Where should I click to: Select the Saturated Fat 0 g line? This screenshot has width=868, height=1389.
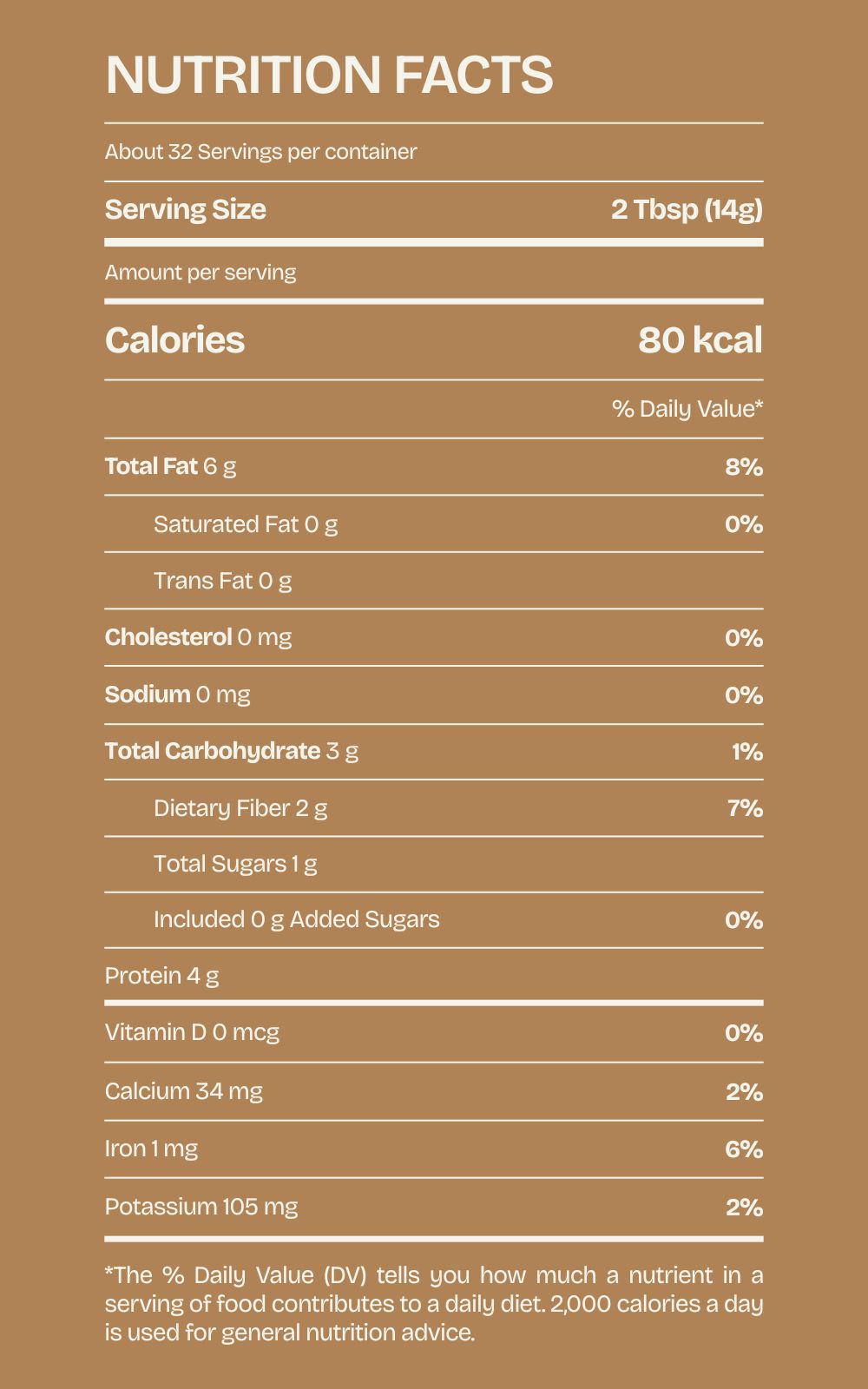coord(246,524)
